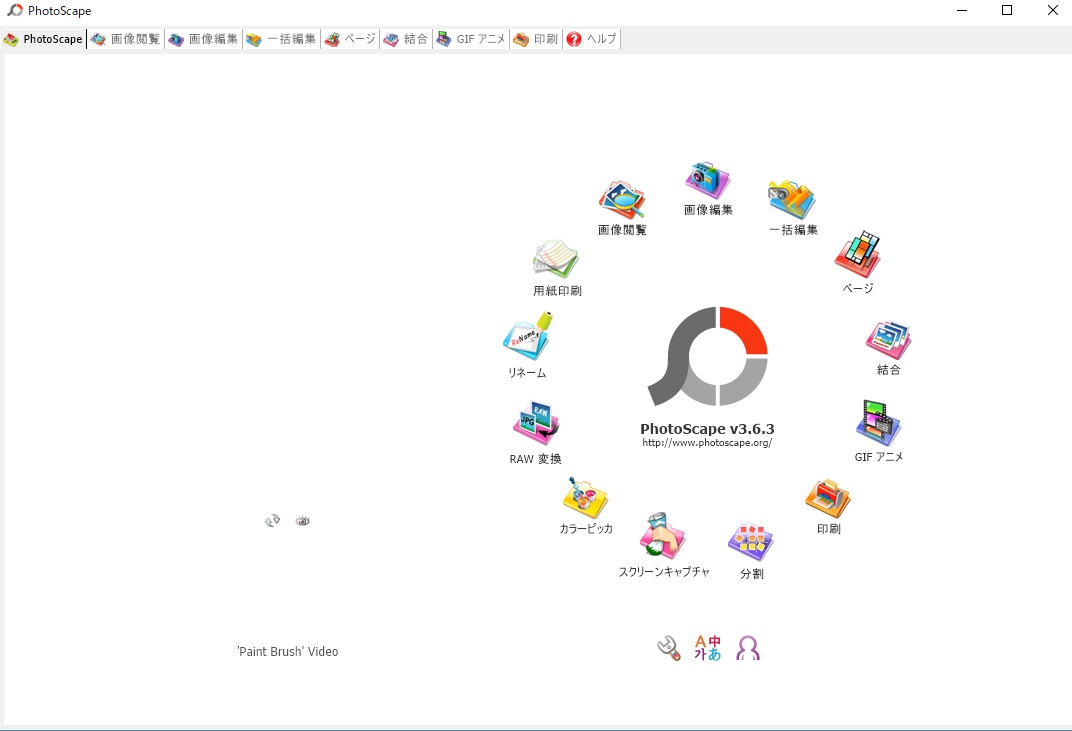
Task: Open the 画像閲覧 viewer icon in circle
Action: click(622, 200)
